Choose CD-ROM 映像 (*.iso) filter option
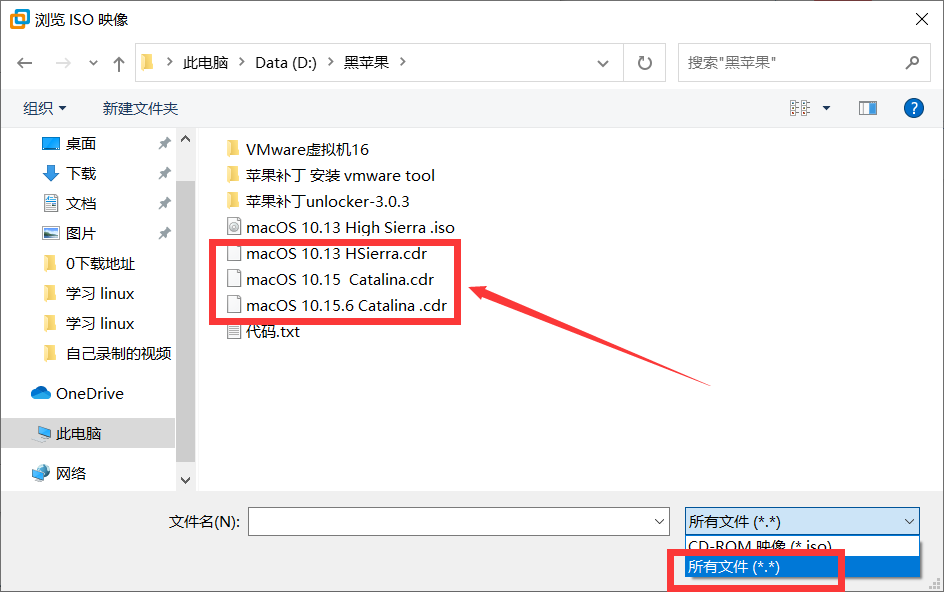This screenshot has height=592, width=944. coord(802,546)
